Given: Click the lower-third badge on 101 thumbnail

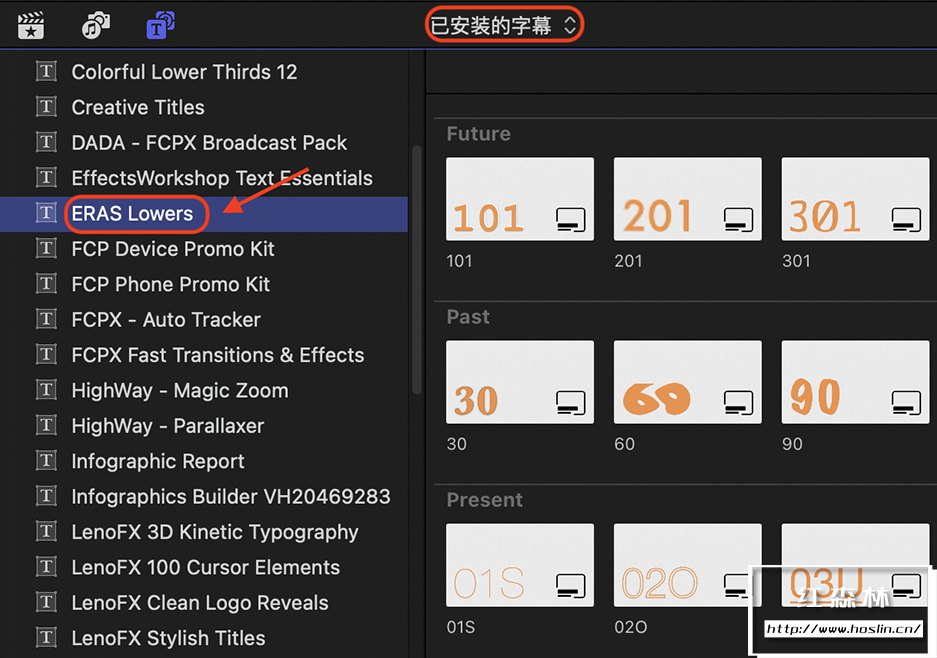Looking at the screenshot, I should point(571,219).
